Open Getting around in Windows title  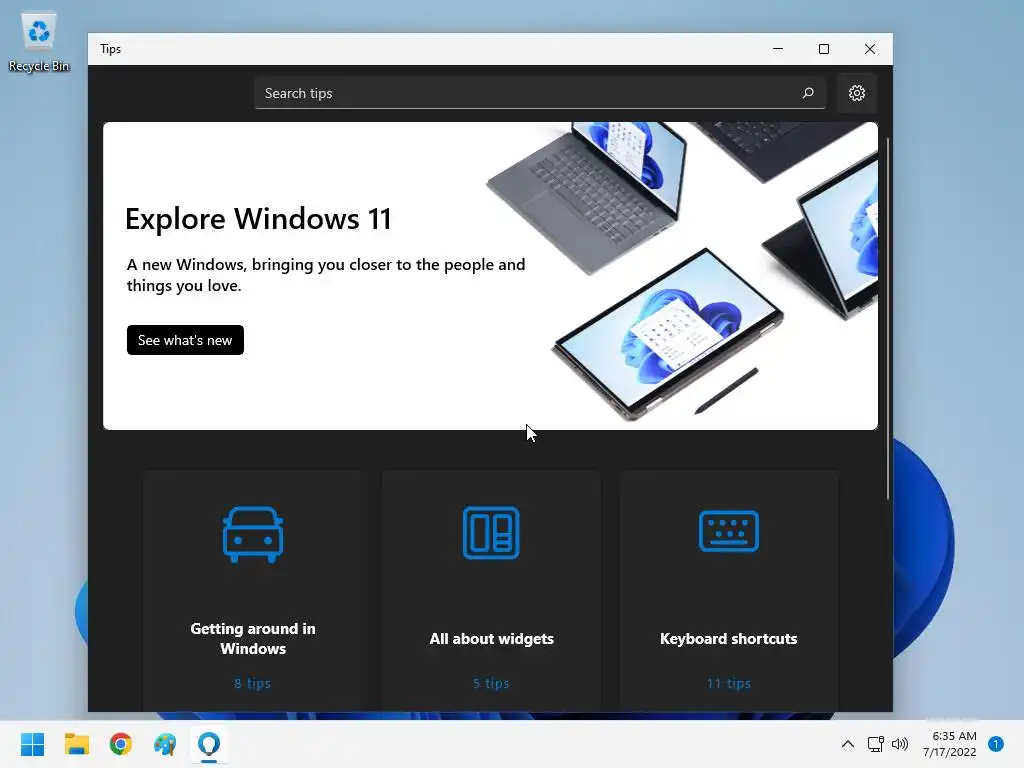click(x=253, y=638)
